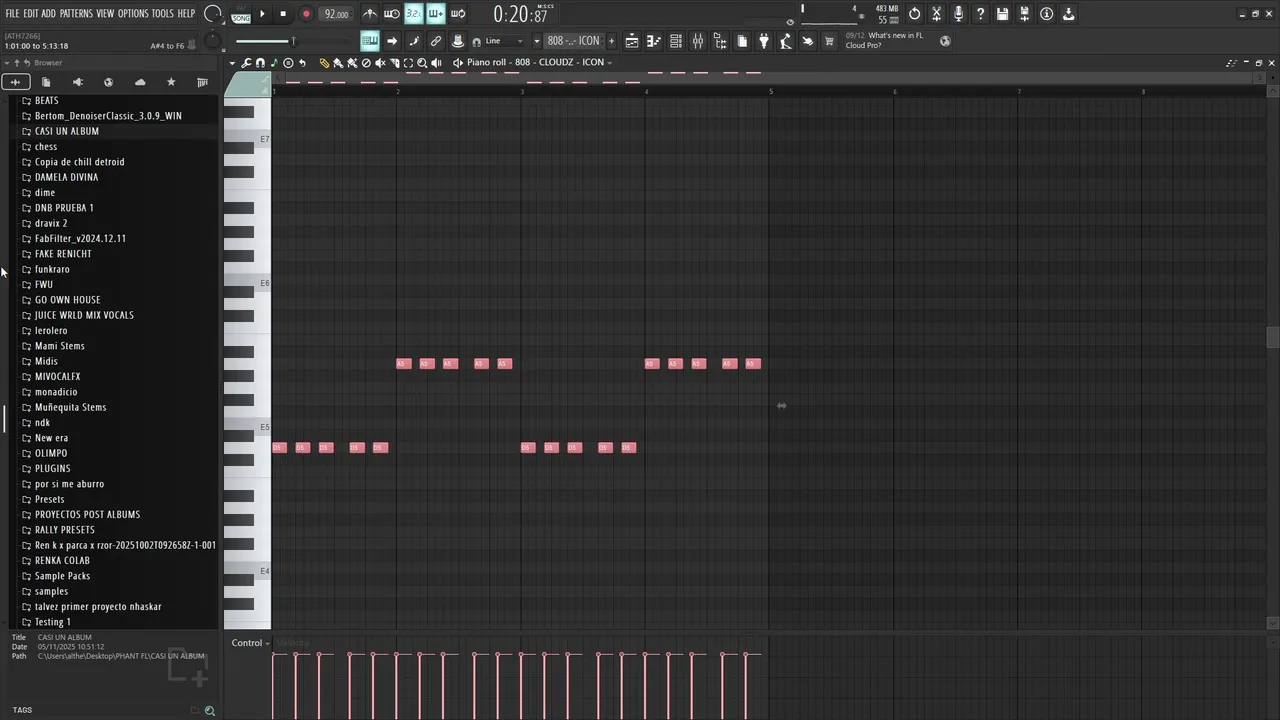The width and height of the screenshot is (1280, 720).
Task: Open audio editor scissors icon
Action: pos(936,14)
